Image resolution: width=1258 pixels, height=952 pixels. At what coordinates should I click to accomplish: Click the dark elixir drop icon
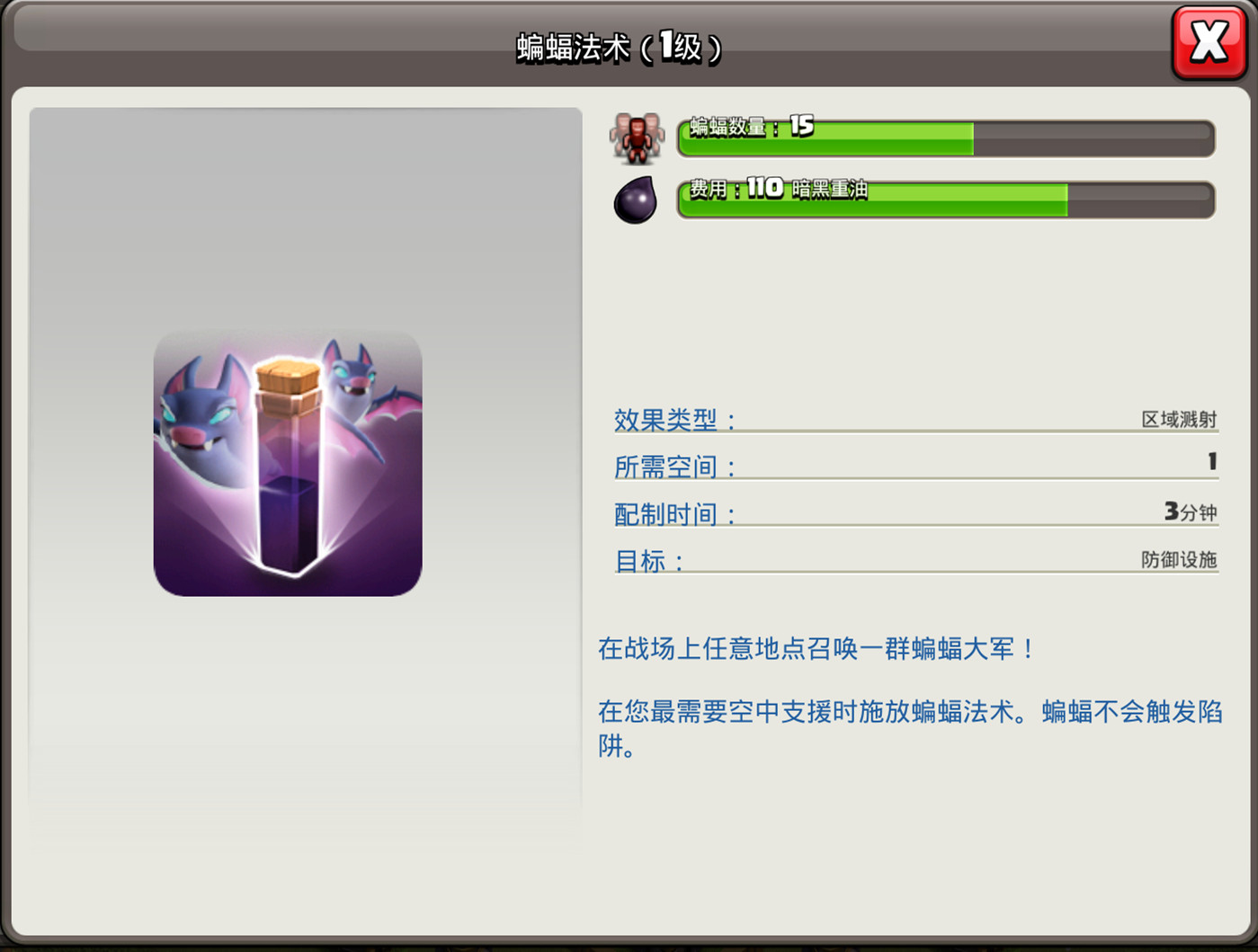(x=635, y=199)
